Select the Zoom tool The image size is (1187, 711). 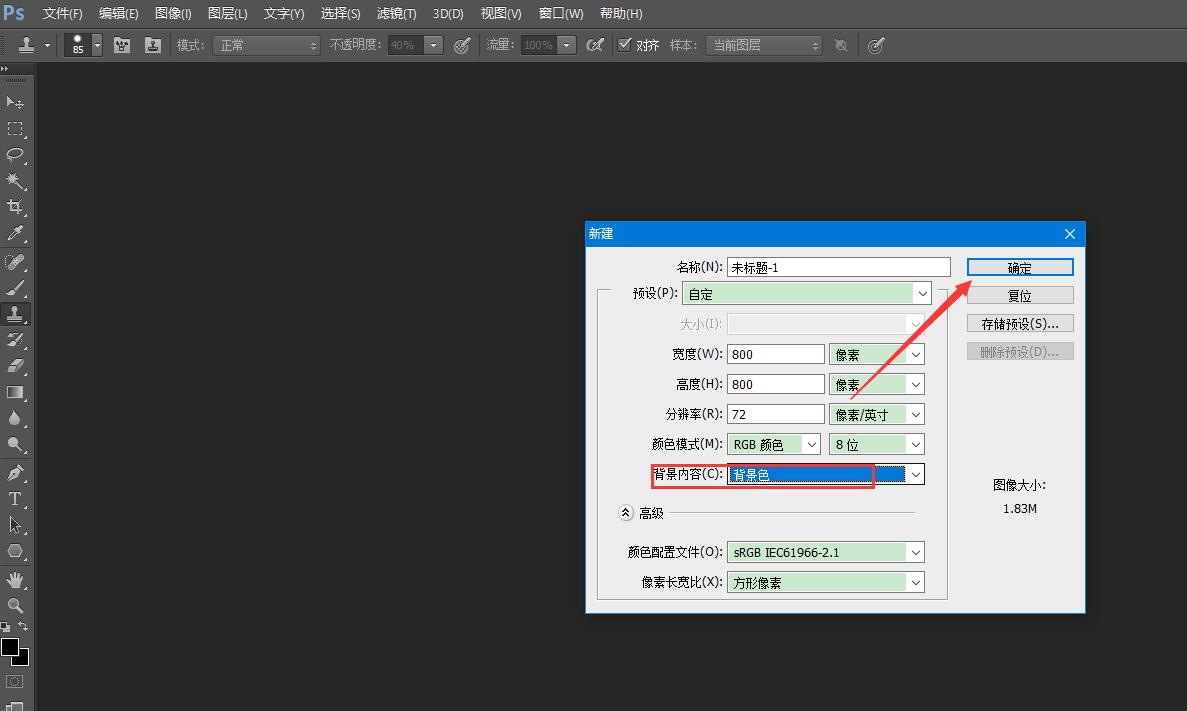tap(14, 606)
